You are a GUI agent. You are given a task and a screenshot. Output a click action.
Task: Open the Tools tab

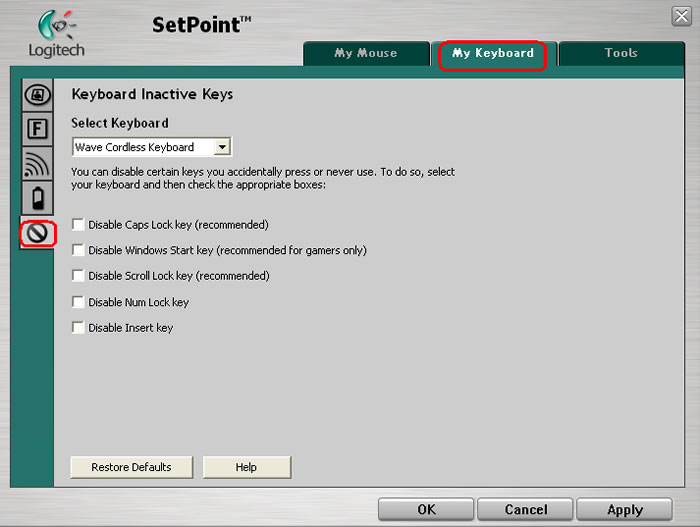621,53
